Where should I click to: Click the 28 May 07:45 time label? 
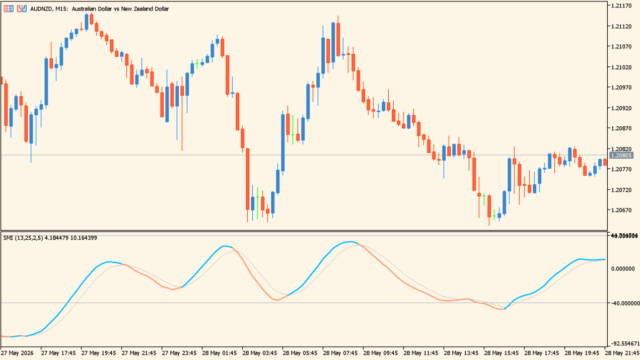tap(340, 353)
